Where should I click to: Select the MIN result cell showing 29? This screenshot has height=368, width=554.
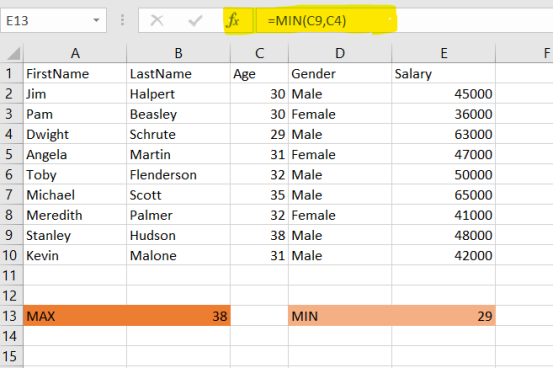[x=443, y=316]
